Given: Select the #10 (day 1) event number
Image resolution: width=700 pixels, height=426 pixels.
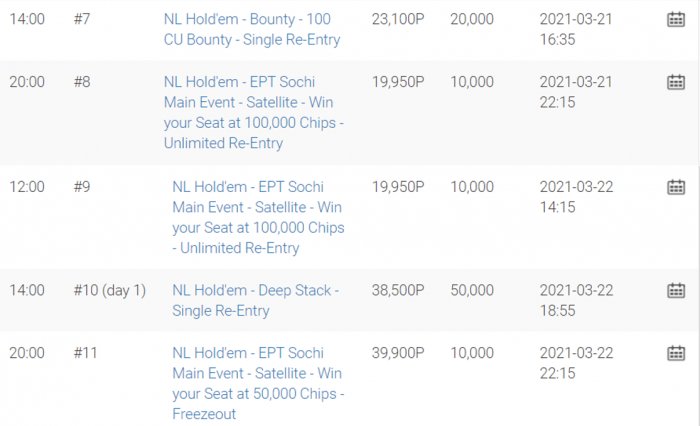Looking at the screenshot, I should (x=110, y=290).
